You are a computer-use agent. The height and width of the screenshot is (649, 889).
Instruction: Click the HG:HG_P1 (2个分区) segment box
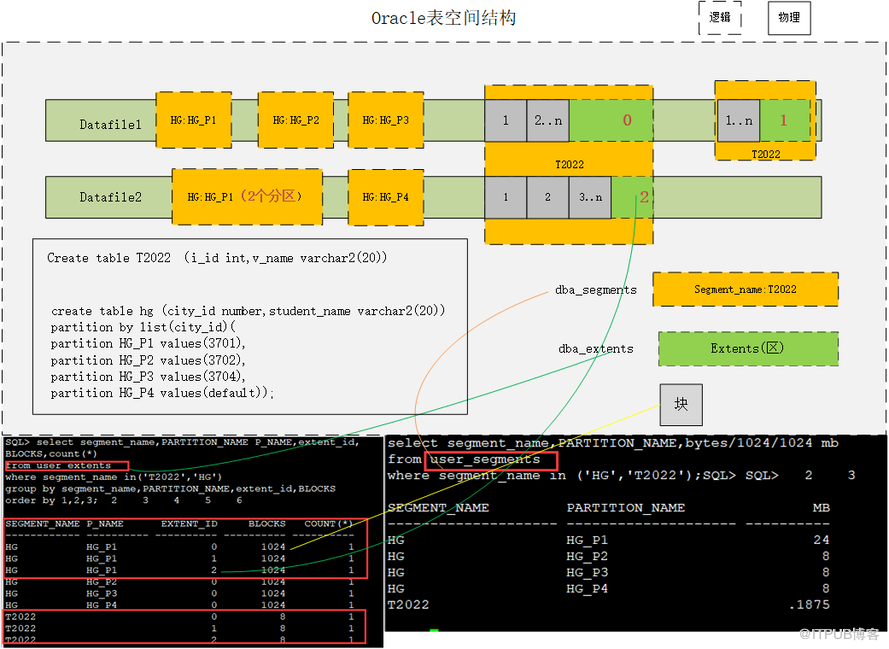point(247,197)
